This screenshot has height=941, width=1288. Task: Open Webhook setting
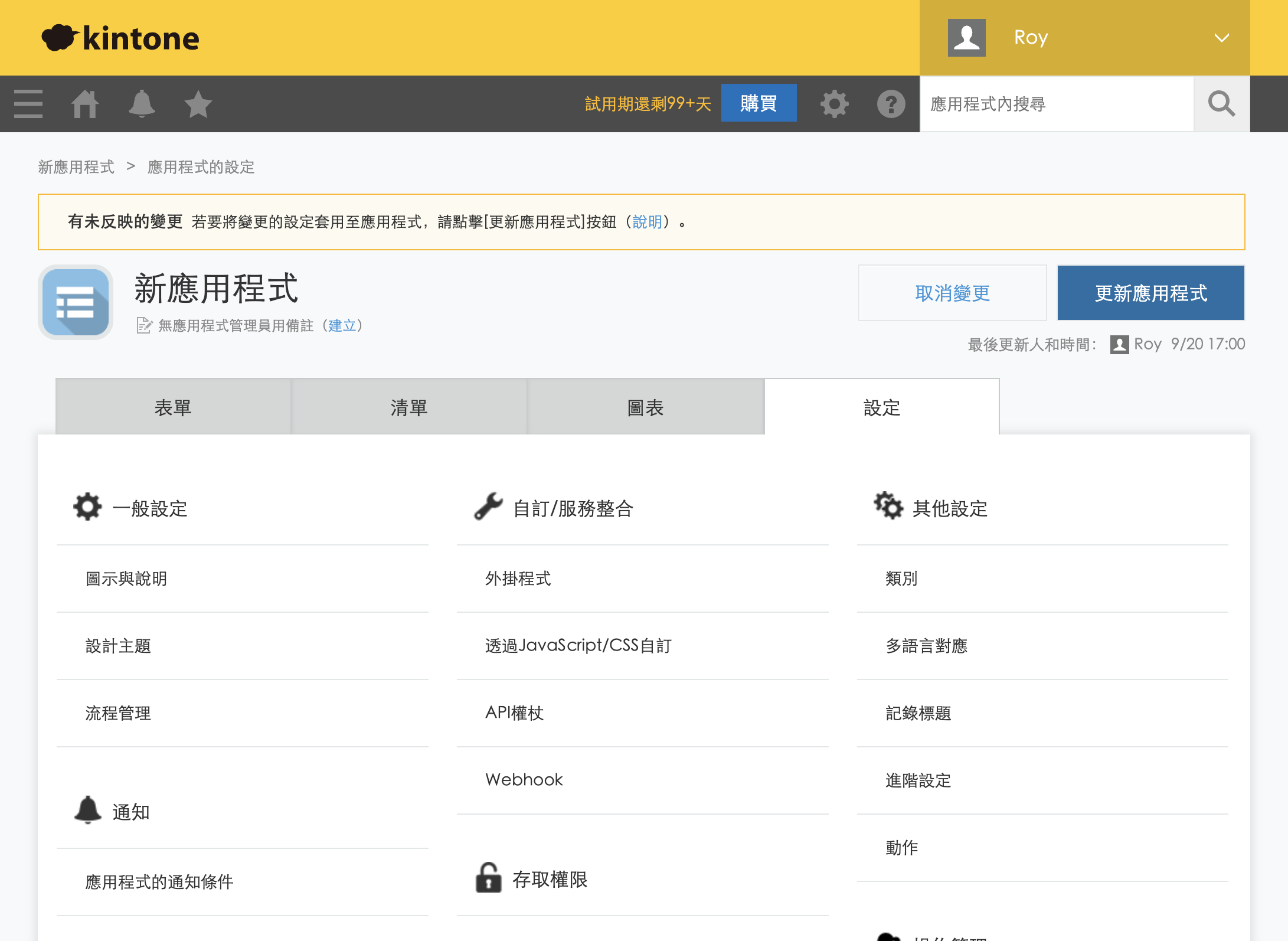coord(643,780)
